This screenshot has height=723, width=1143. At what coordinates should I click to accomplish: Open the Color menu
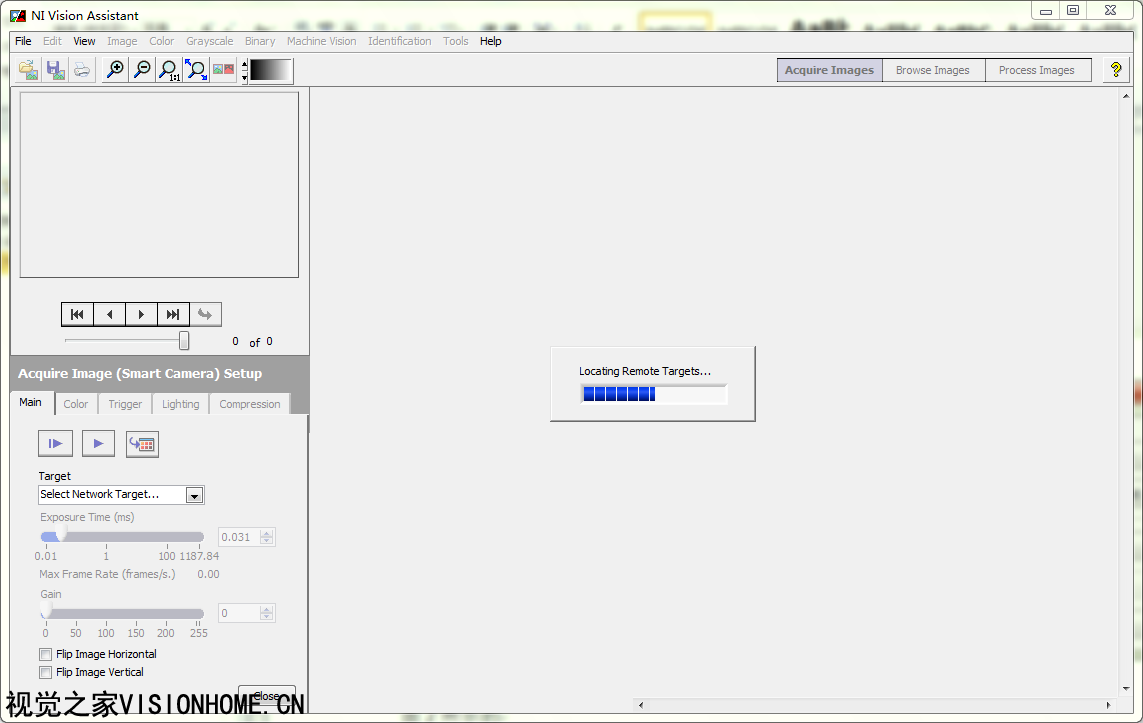click(162, 42)
